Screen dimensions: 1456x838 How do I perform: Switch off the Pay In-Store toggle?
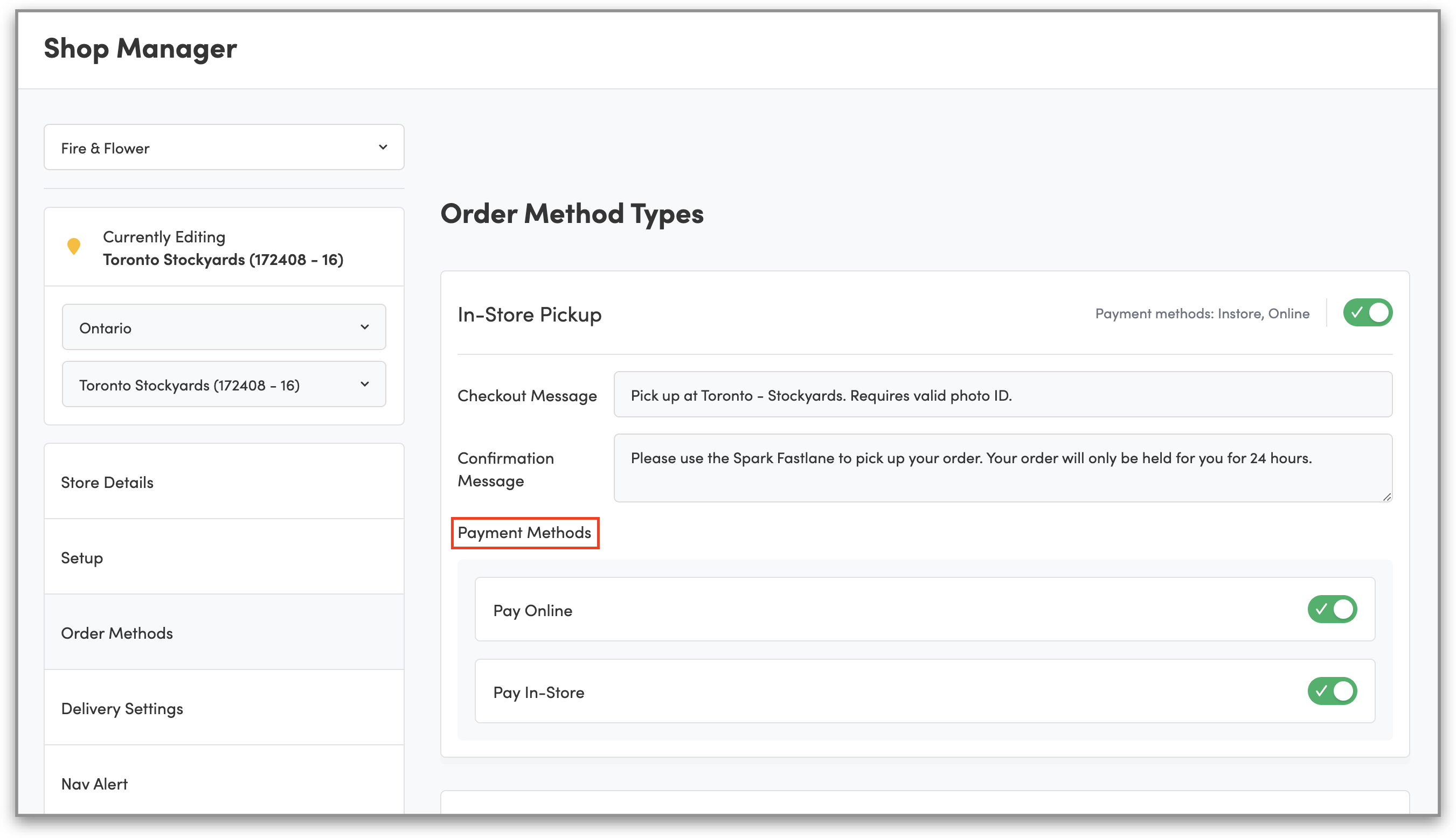tap(1332, 690)
